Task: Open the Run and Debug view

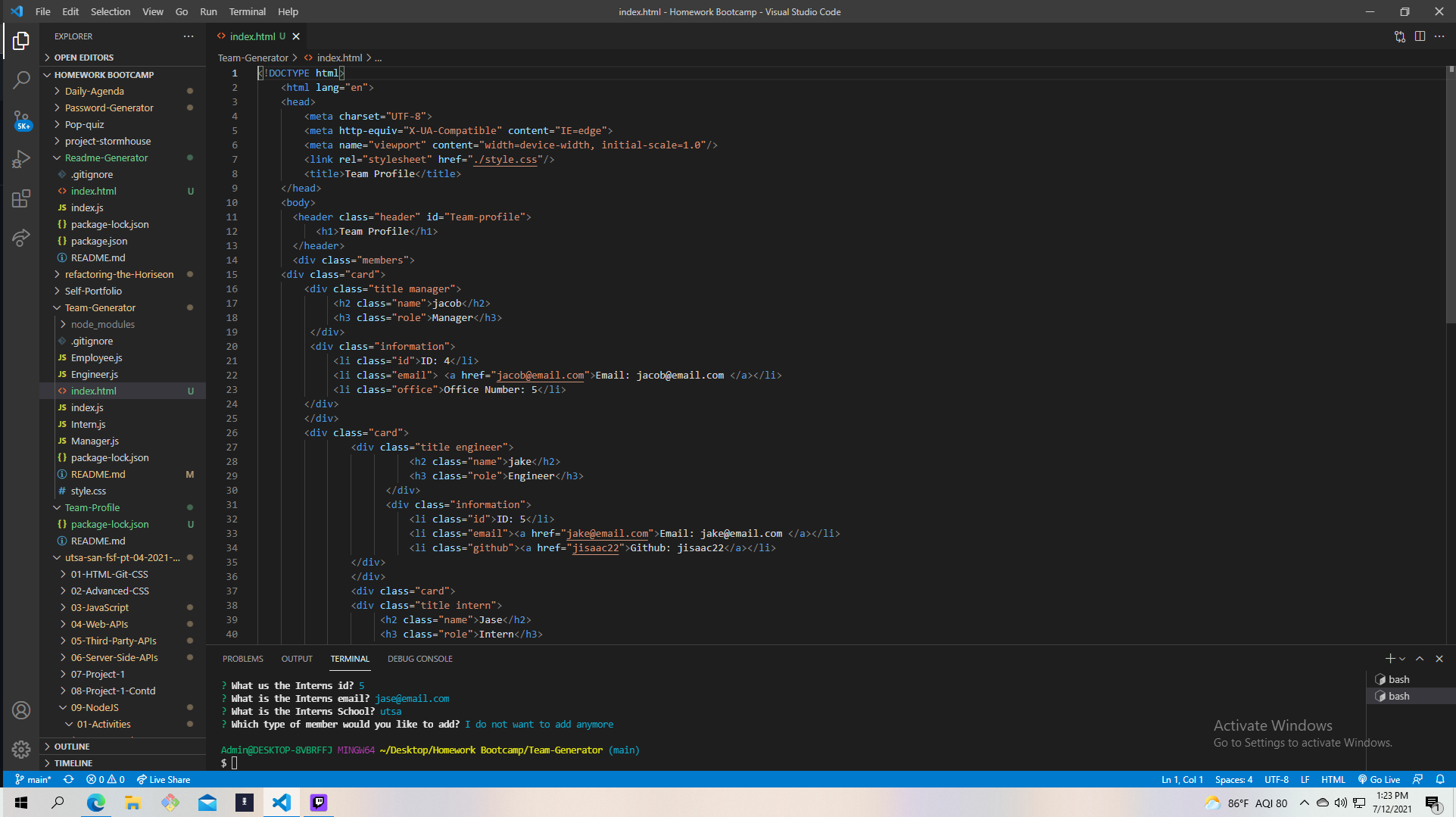Action: pos(20,159)
